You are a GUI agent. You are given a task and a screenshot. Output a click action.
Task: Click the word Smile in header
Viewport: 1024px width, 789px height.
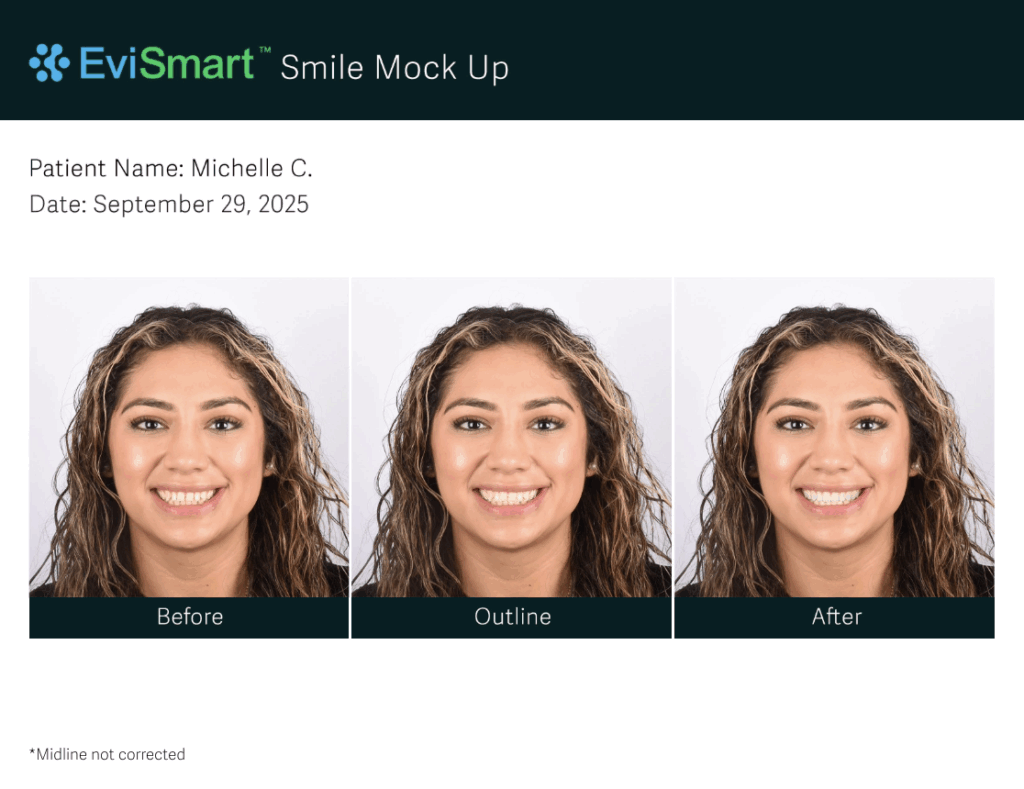pyautogui.click(x=323, y=68)
